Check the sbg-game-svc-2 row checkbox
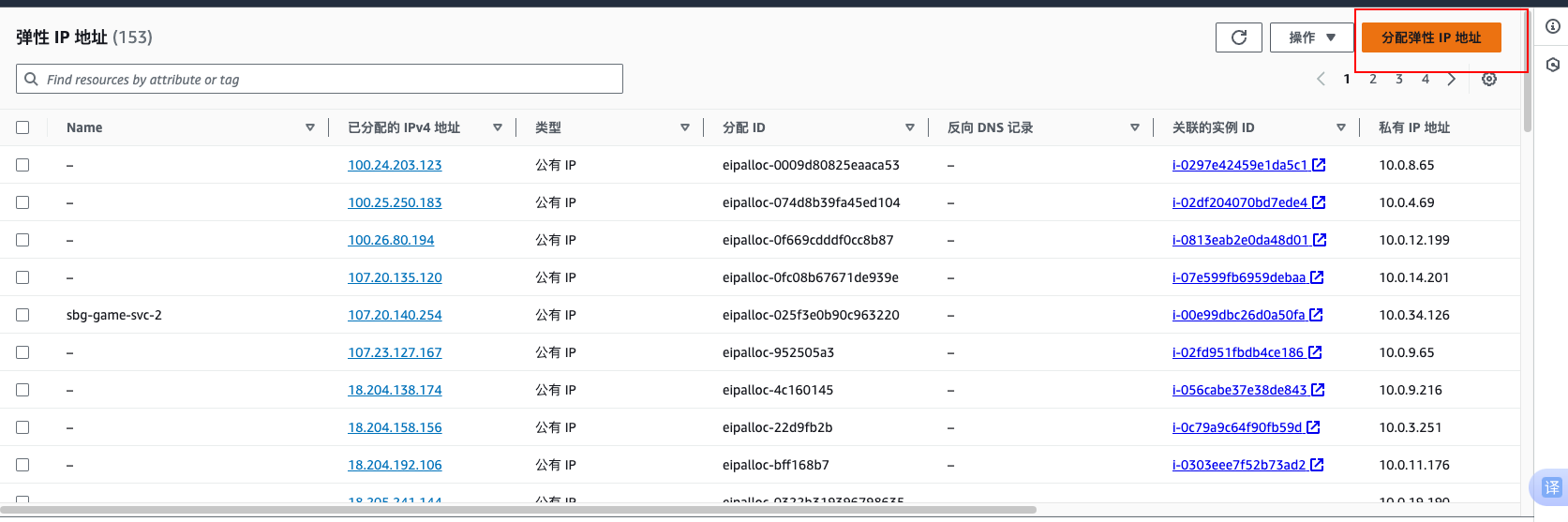Screen dimensions: 1568x522 click(22, 315)
